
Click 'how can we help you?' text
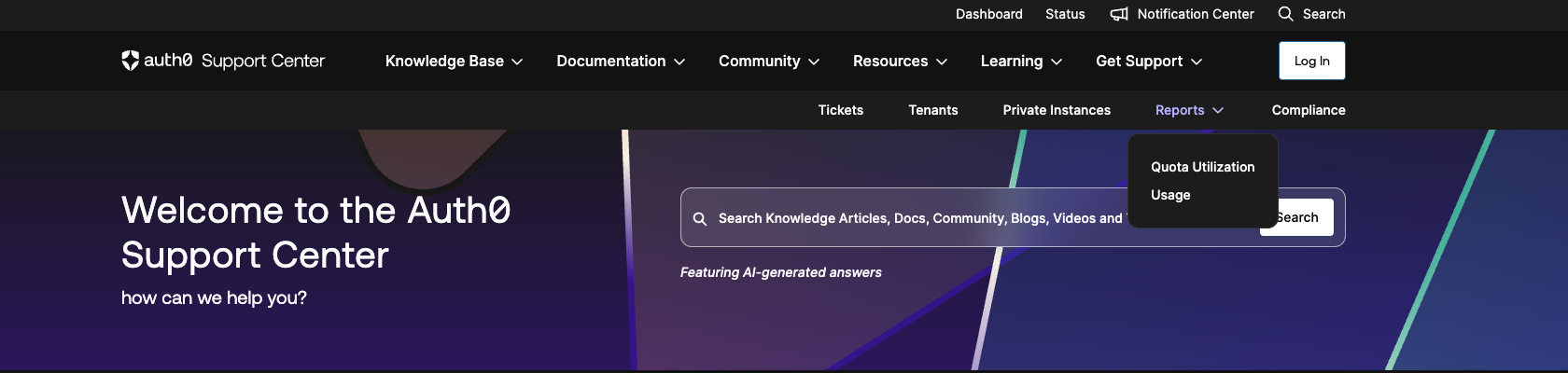point(214,297)
